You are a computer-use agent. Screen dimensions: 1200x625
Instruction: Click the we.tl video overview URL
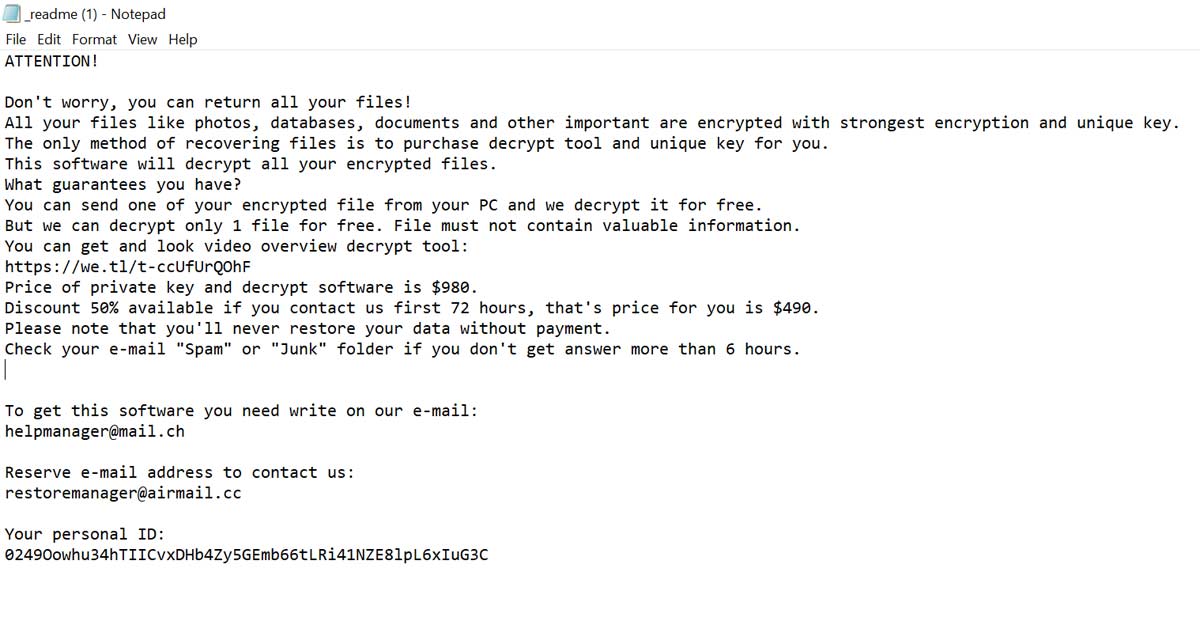128,267
